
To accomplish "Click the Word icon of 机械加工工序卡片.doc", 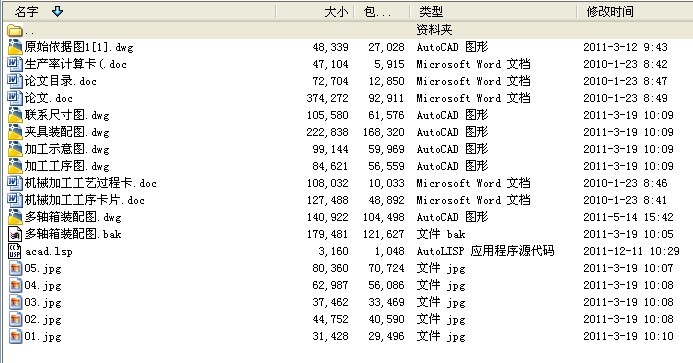I will [x=15, y=200].
